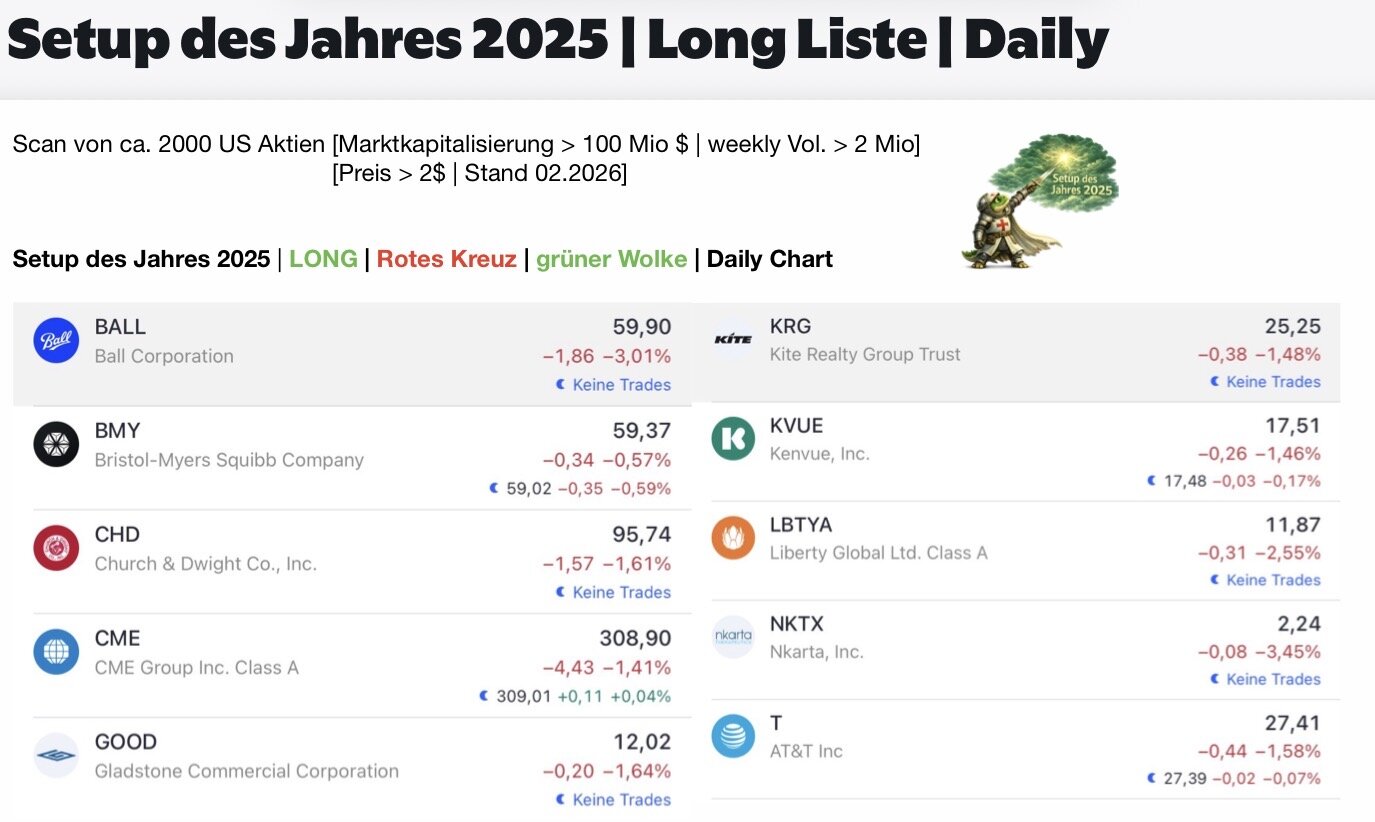Click the Gladstone Commercial logo icon
The image size is (1375, 822).
[x=56, y=756]
